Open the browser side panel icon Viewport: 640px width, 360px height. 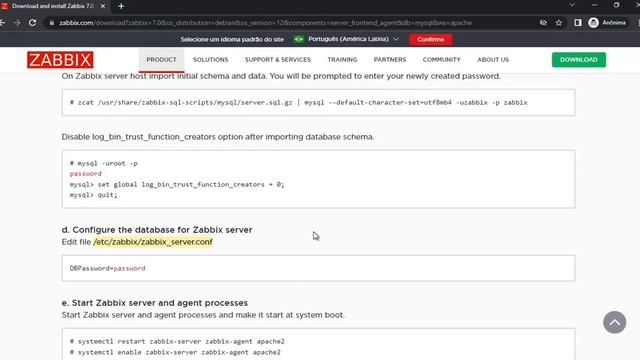(x=578, y=23)
